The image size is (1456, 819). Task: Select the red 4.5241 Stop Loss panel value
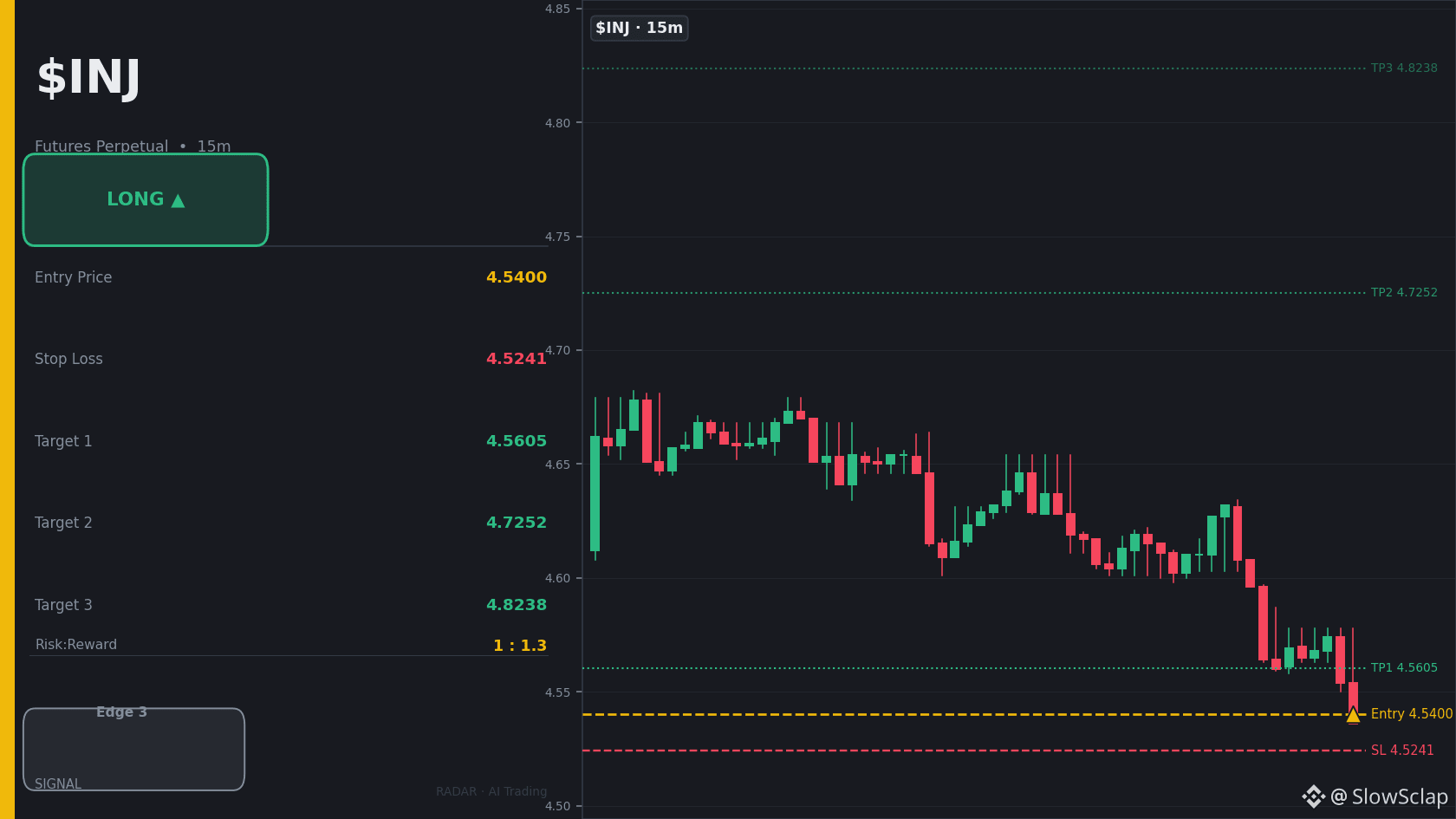[517, 359]
